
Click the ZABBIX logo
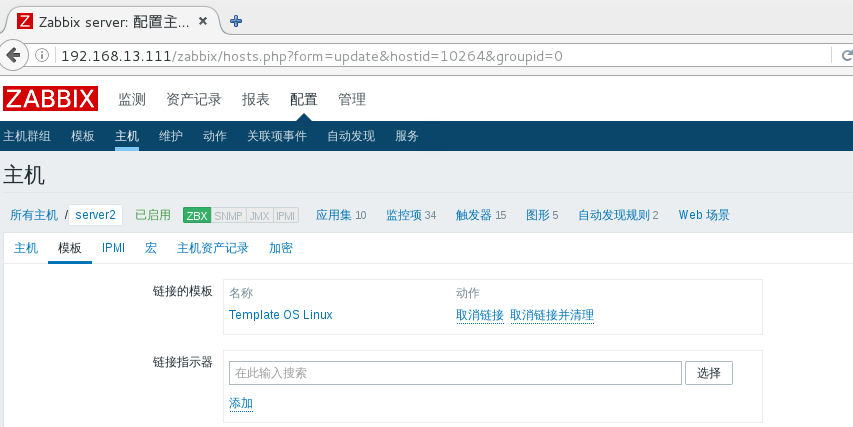(x=51, y=98)
